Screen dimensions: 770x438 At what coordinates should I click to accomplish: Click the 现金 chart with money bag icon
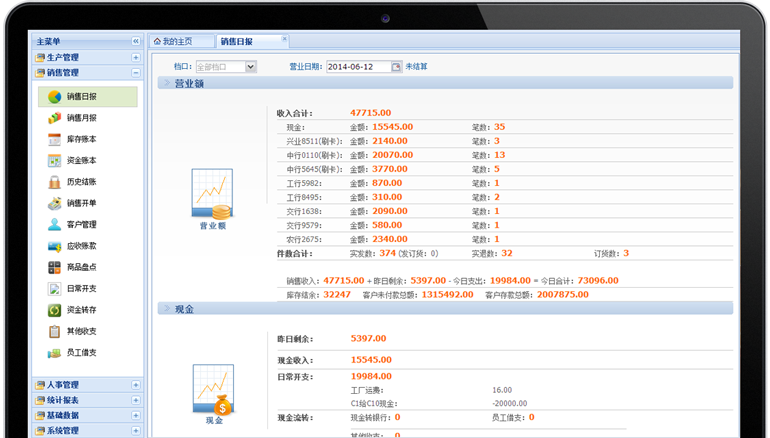pyautogui.click(x=214, y=389)
